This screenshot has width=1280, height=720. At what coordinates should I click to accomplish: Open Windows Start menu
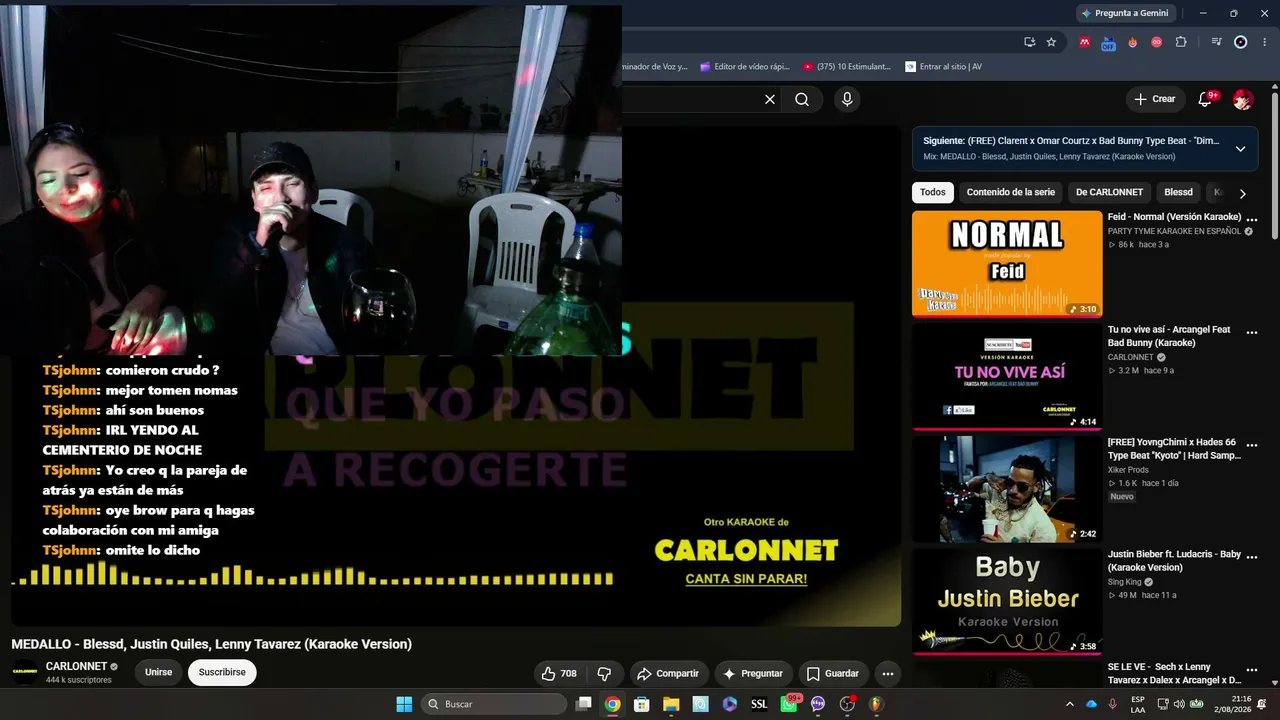point(404,704)
